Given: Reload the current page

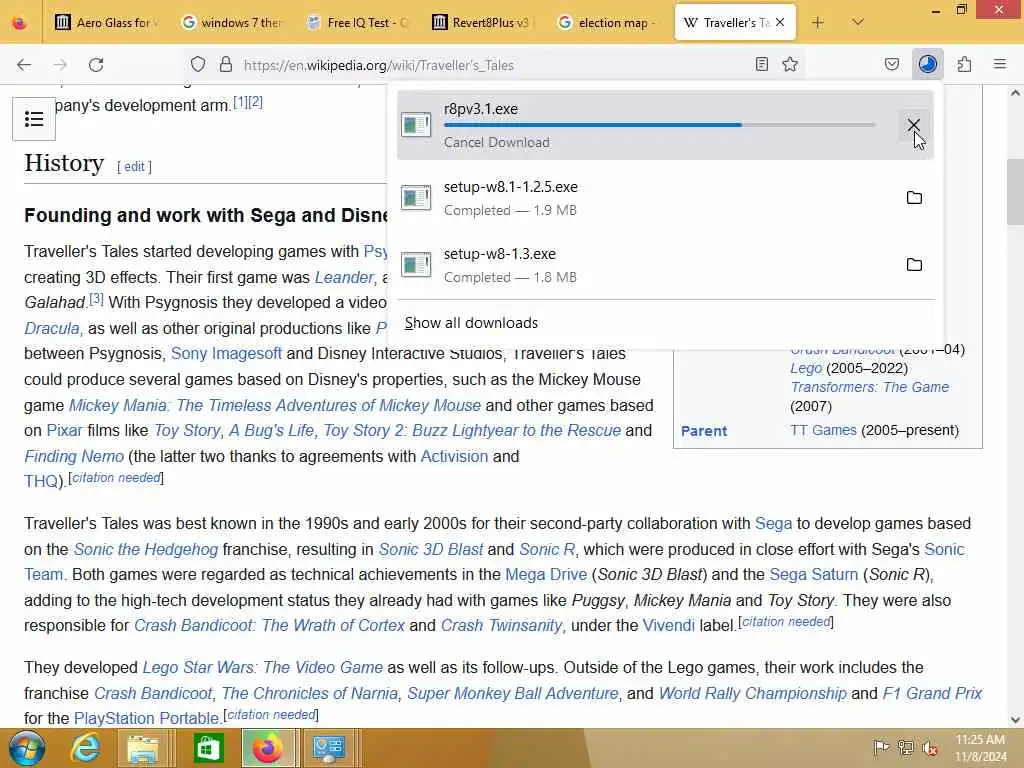Looking at the screenshot, I should 96,65.
